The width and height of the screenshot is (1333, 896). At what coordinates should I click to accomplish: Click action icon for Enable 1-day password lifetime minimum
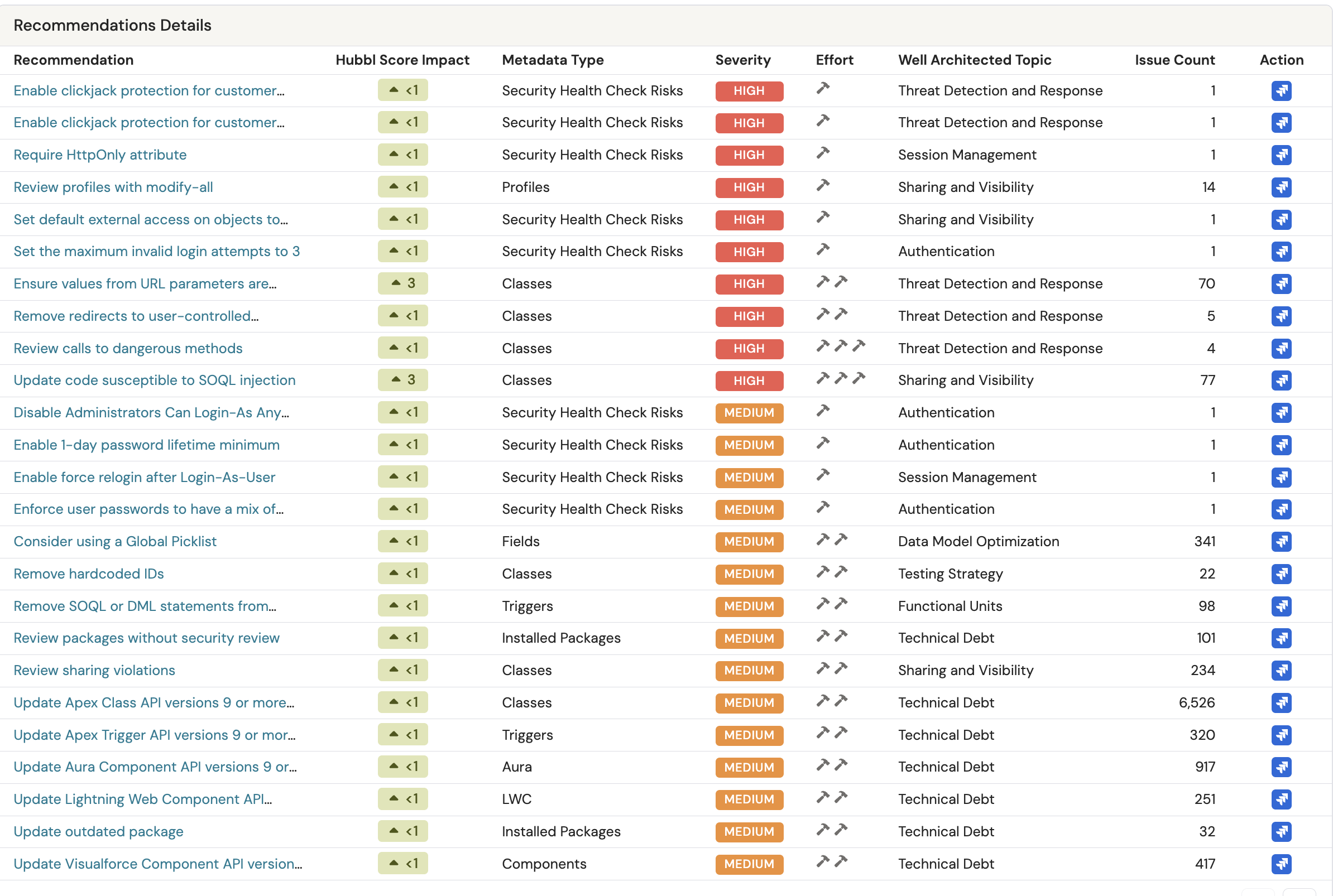pos(1281,445)
